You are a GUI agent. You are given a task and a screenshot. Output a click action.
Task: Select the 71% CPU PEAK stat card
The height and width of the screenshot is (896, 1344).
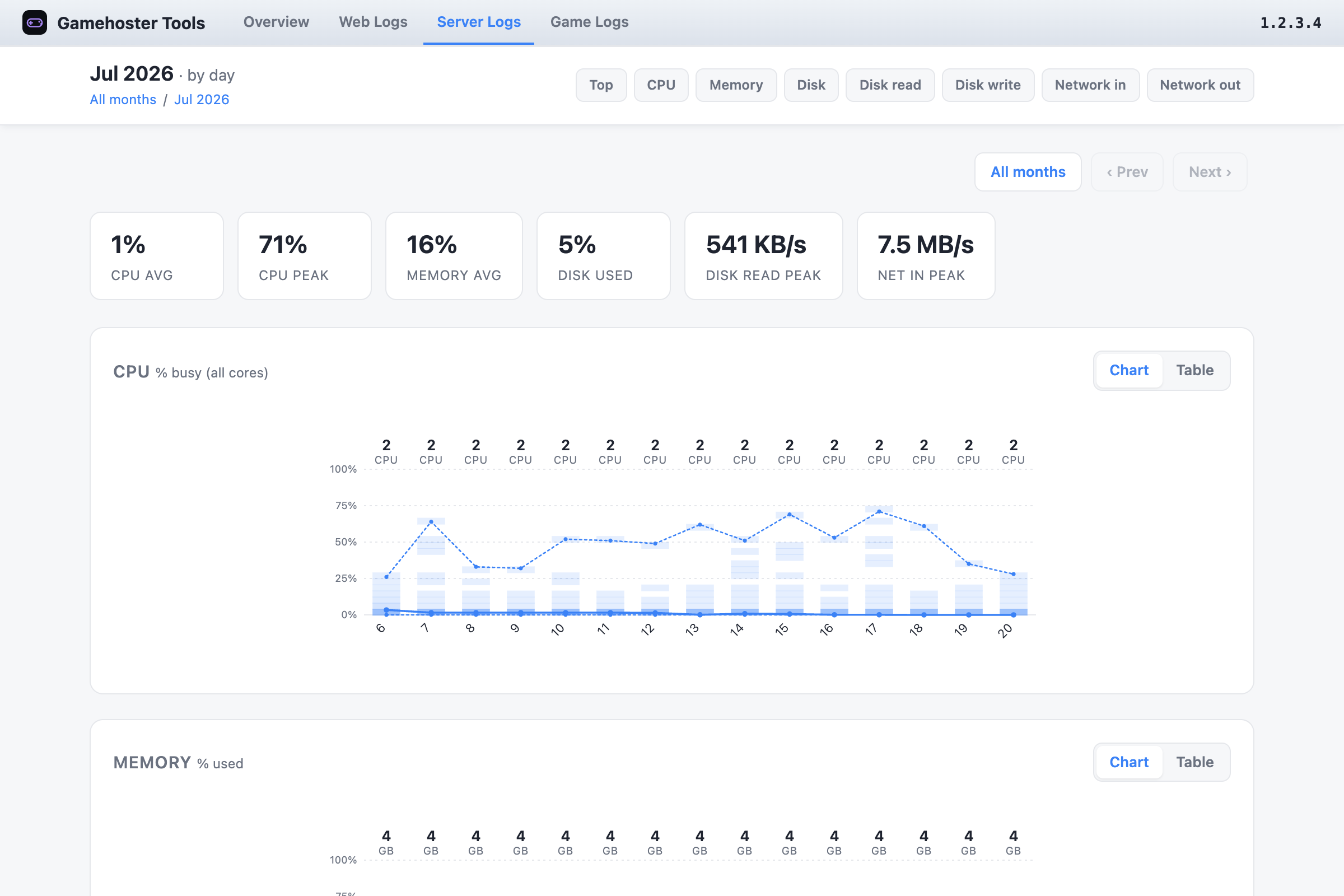[305, 256]
